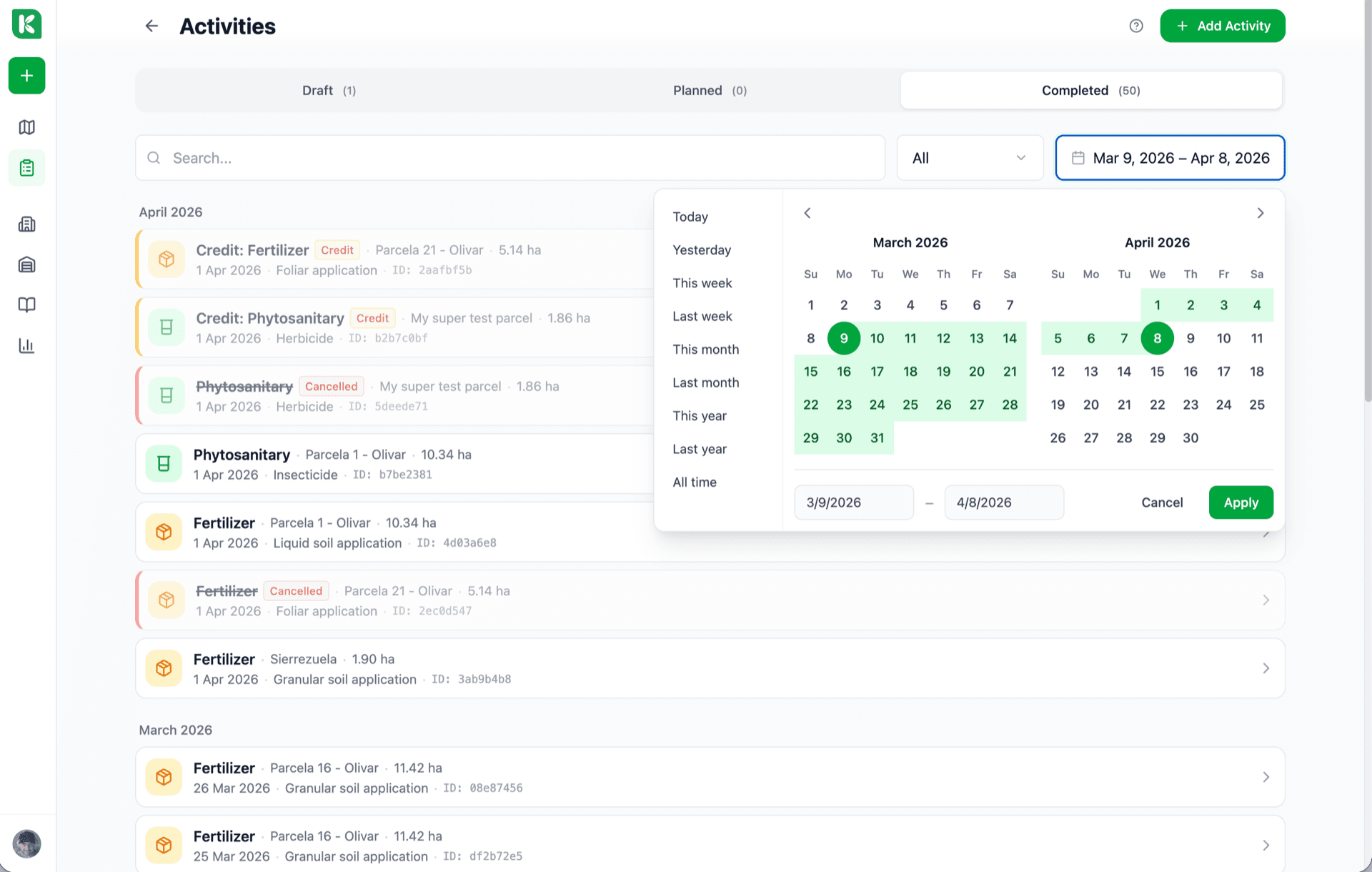The height and width of the screenshot is (872, 1372).
Task: Click the user avatar at bottom left
Action: (27, 844)
